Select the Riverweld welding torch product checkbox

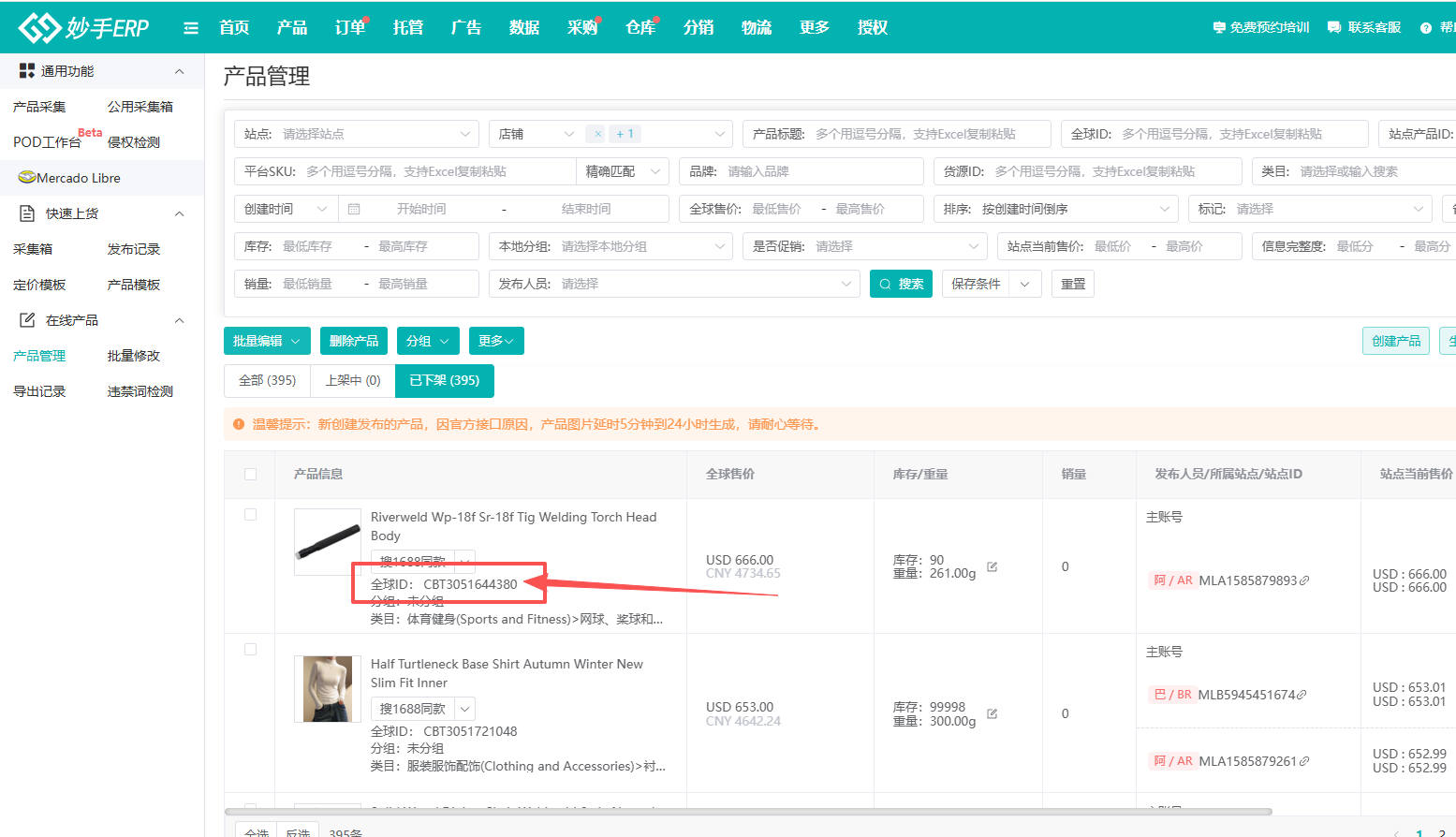click(x=250, y=514)
